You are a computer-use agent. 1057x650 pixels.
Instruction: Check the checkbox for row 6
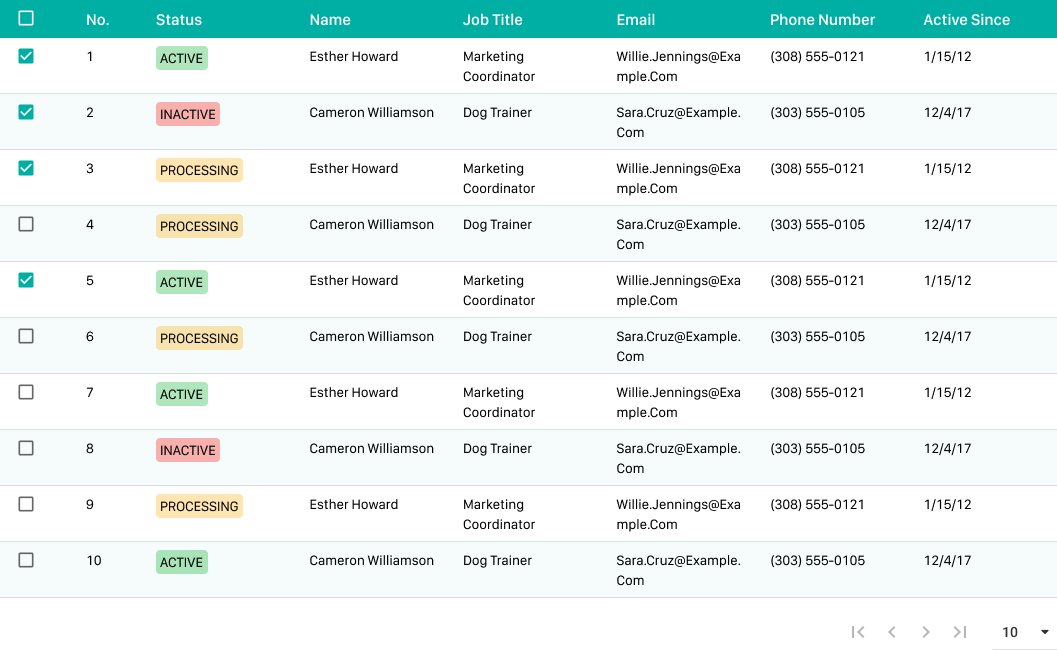coord(26,336)
